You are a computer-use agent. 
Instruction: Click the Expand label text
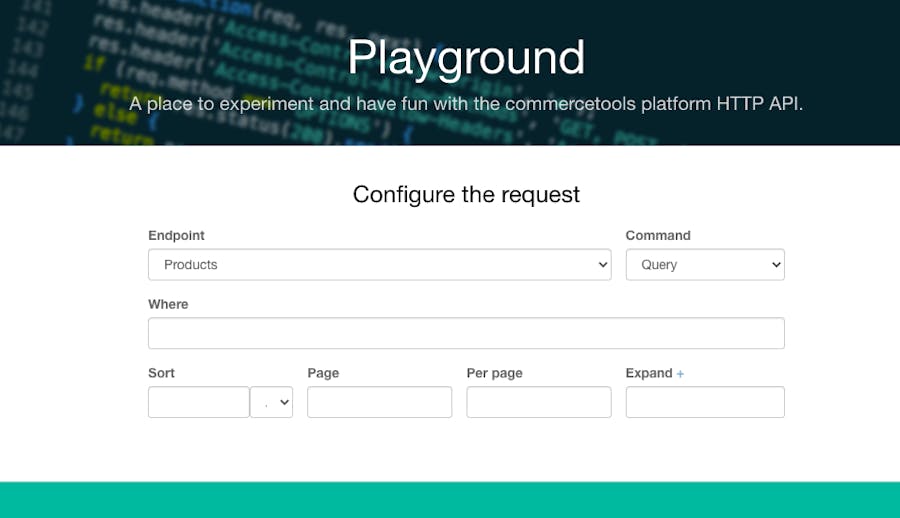pyautogui.click(x=649, y=373)
